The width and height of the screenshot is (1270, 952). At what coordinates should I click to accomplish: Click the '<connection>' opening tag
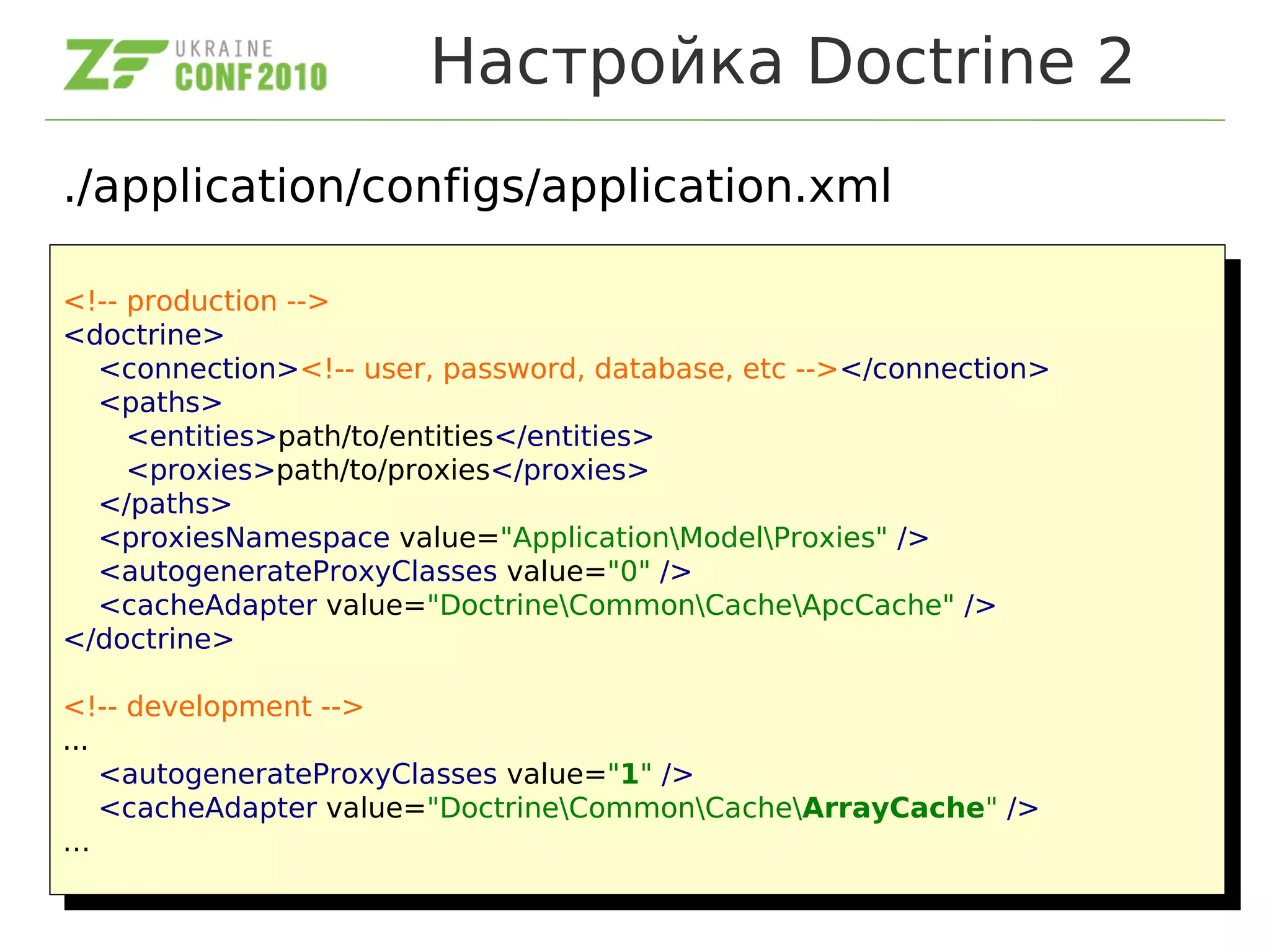[200, 369]
